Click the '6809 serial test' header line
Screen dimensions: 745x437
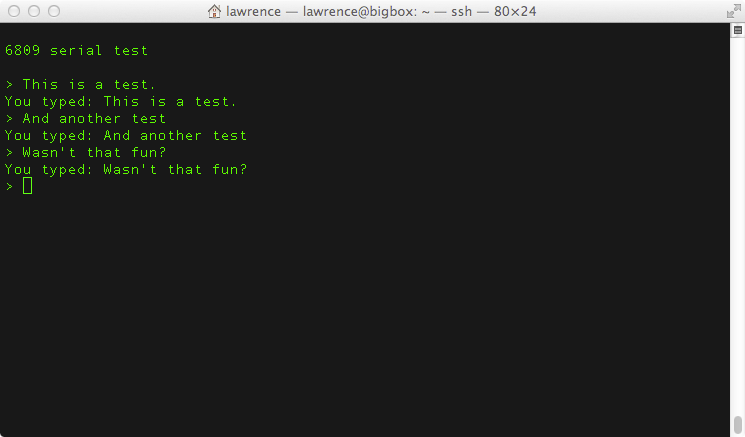click(x=76, y=50)
